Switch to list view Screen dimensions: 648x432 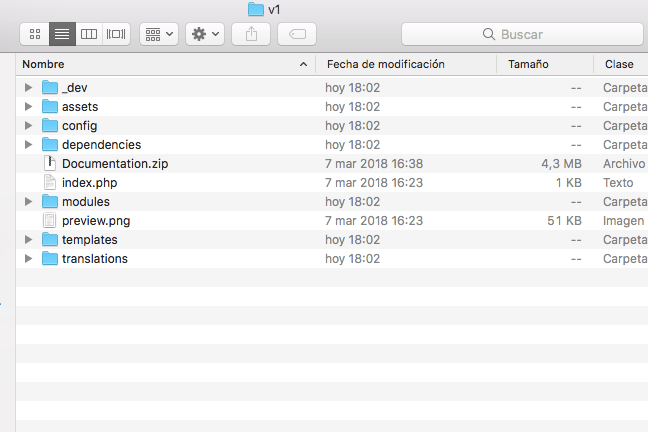[62, 34]
